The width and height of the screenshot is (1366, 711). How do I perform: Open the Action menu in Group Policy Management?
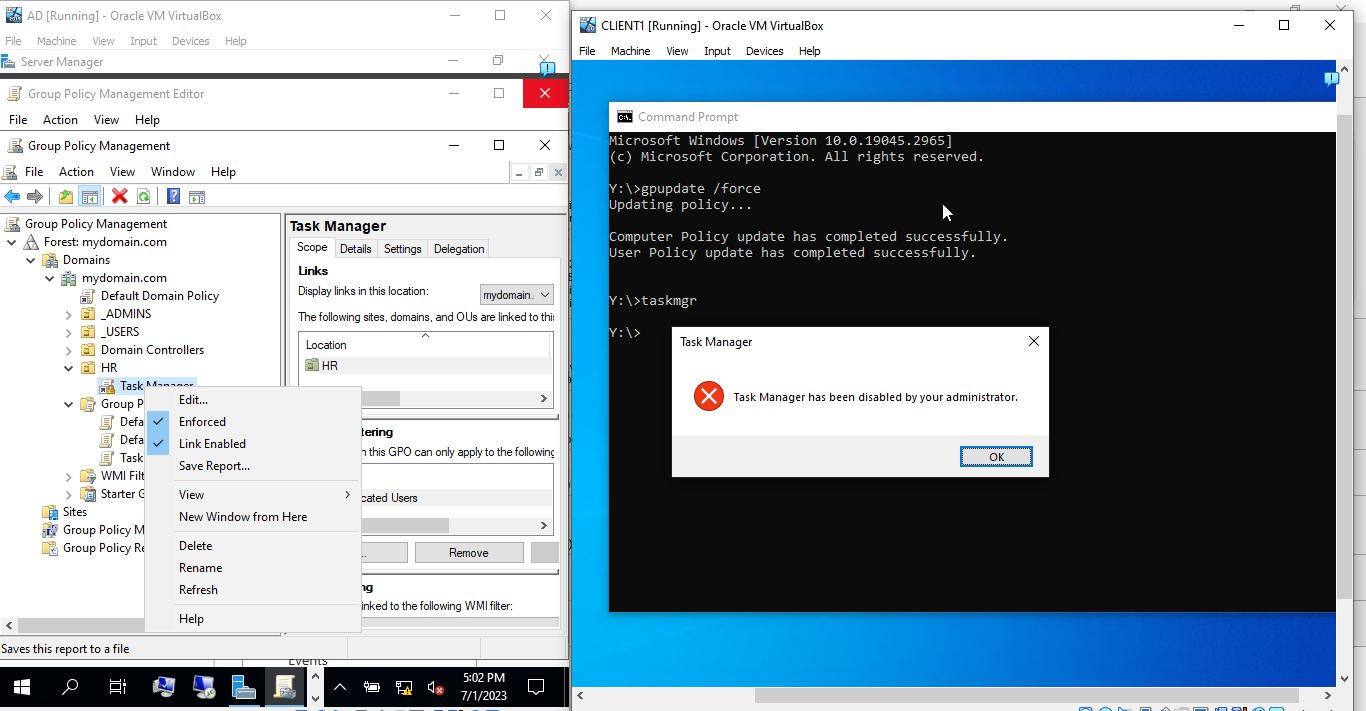(x=76, y=172)
